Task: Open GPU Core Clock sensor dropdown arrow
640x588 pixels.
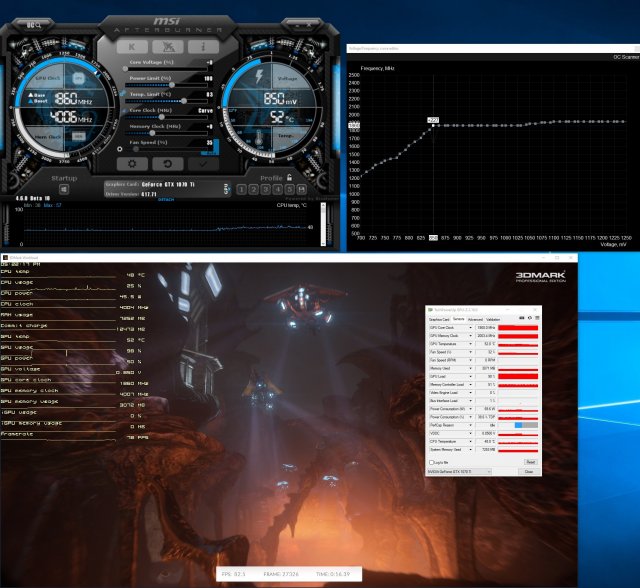Action: coord(470,328)
